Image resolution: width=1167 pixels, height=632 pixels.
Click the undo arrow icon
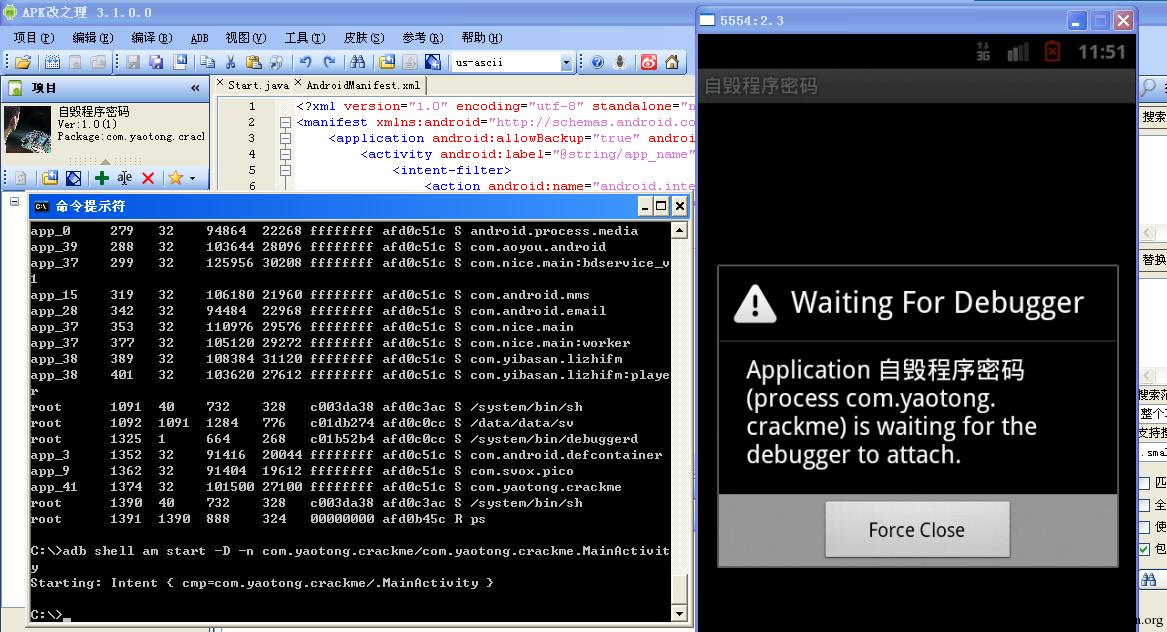[305, 63]
